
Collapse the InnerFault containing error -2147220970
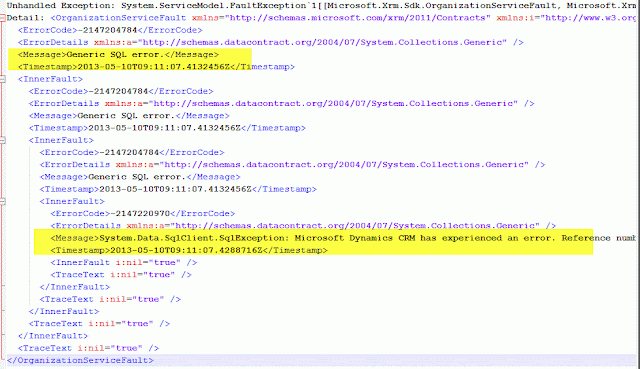[2, 202]
